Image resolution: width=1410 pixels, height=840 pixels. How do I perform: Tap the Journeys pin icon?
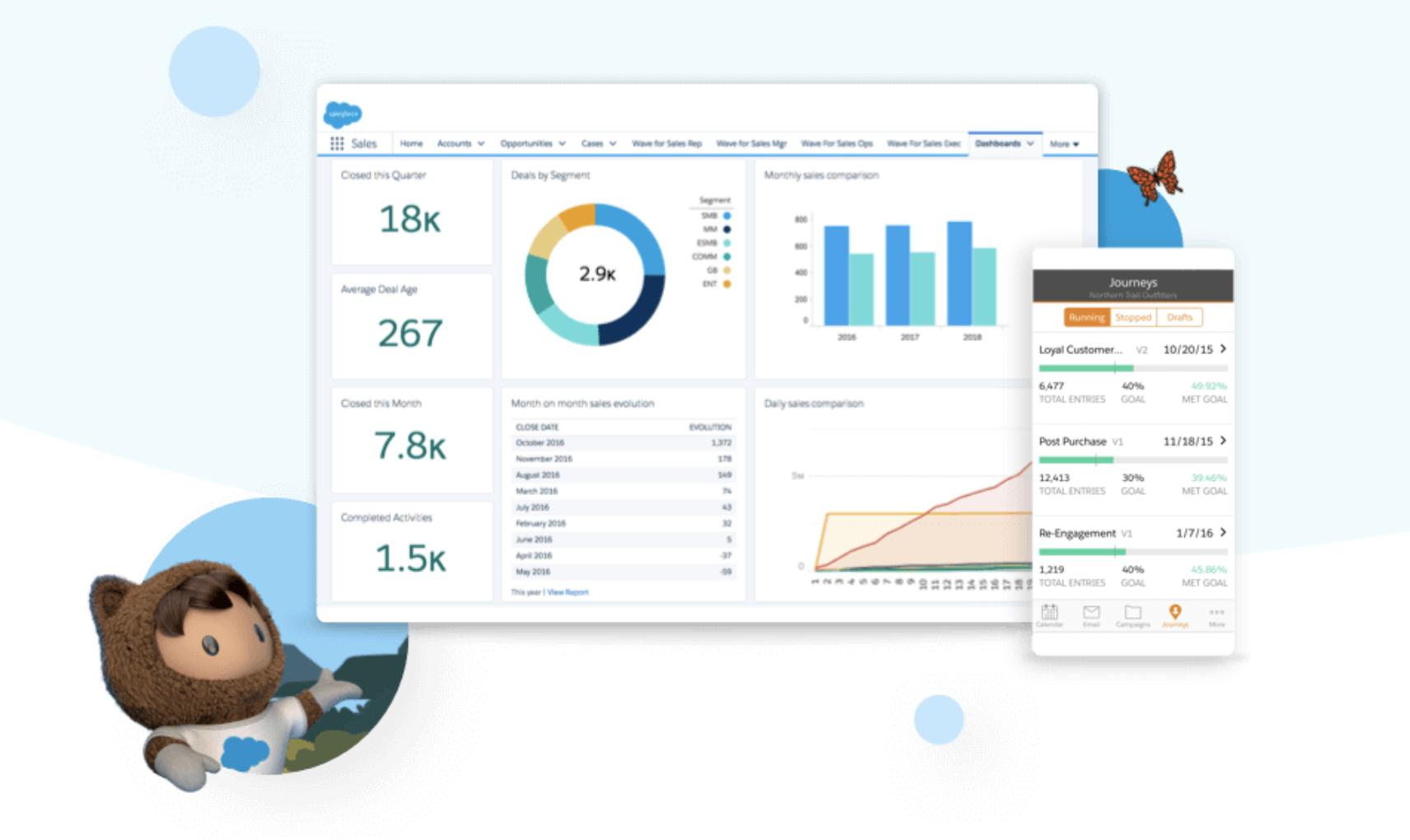coord(1175,611)
